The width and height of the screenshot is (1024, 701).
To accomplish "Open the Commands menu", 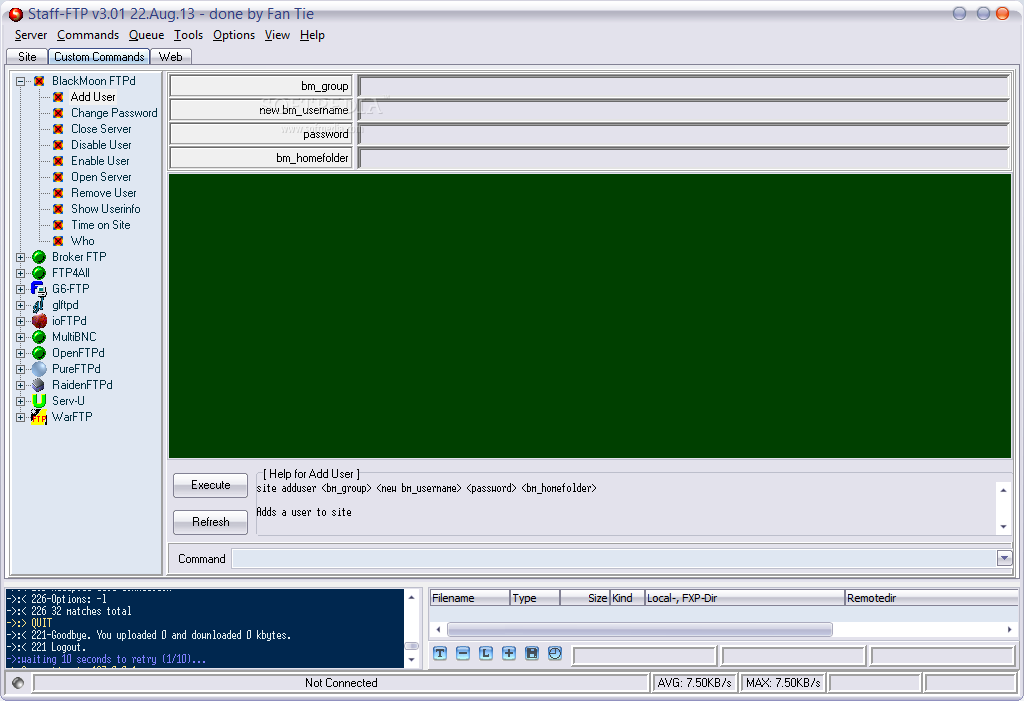I will (88, 35).
